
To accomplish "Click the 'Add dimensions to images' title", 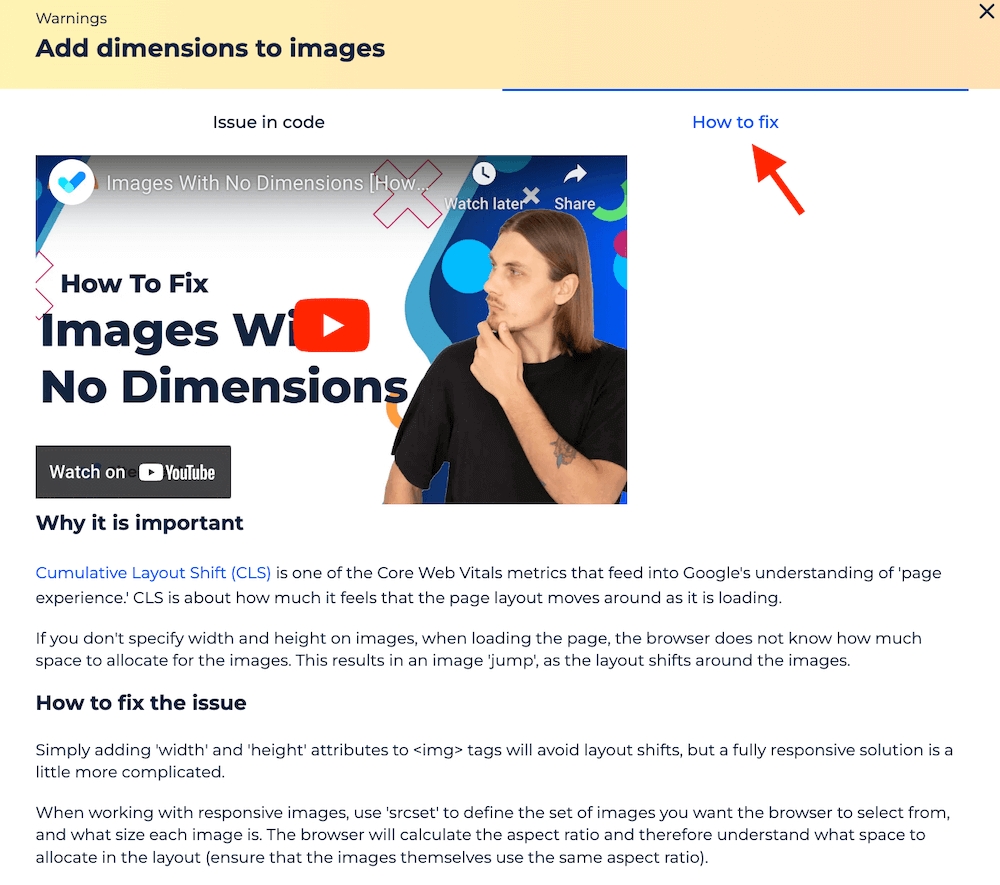I will point(210,48).
